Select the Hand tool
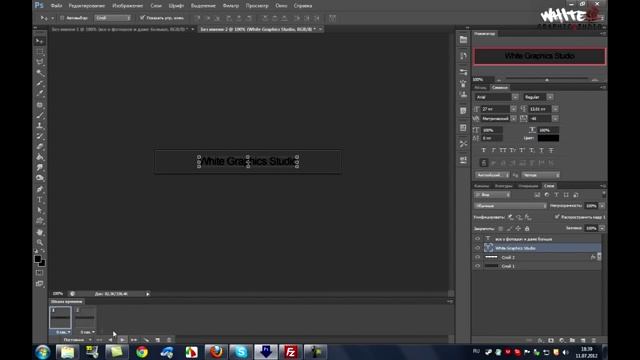The image size is (640, 360). pyautogui.click(x=40, y=232)
